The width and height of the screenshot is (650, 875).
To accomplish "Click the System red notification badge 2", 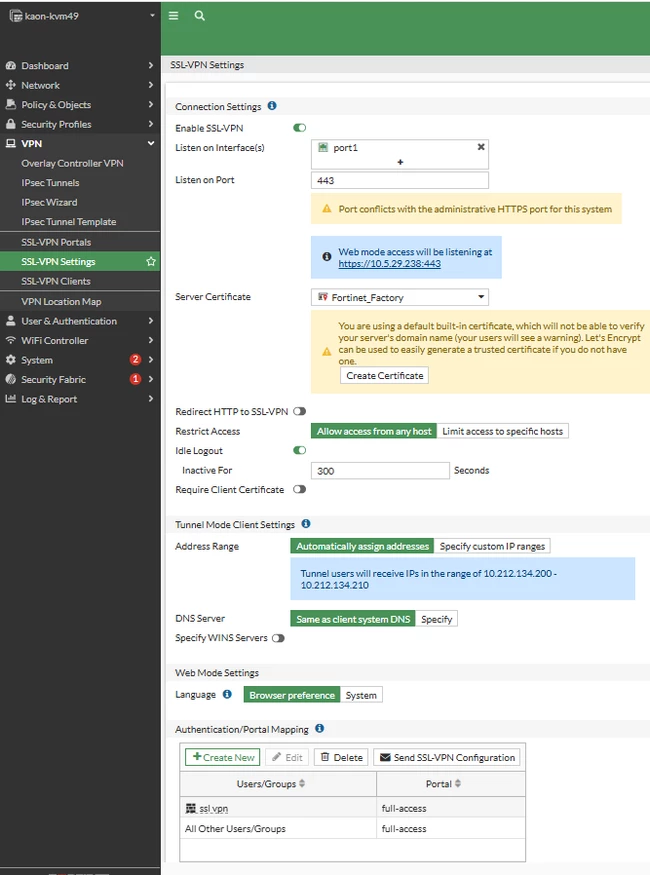I will (135, 359).
